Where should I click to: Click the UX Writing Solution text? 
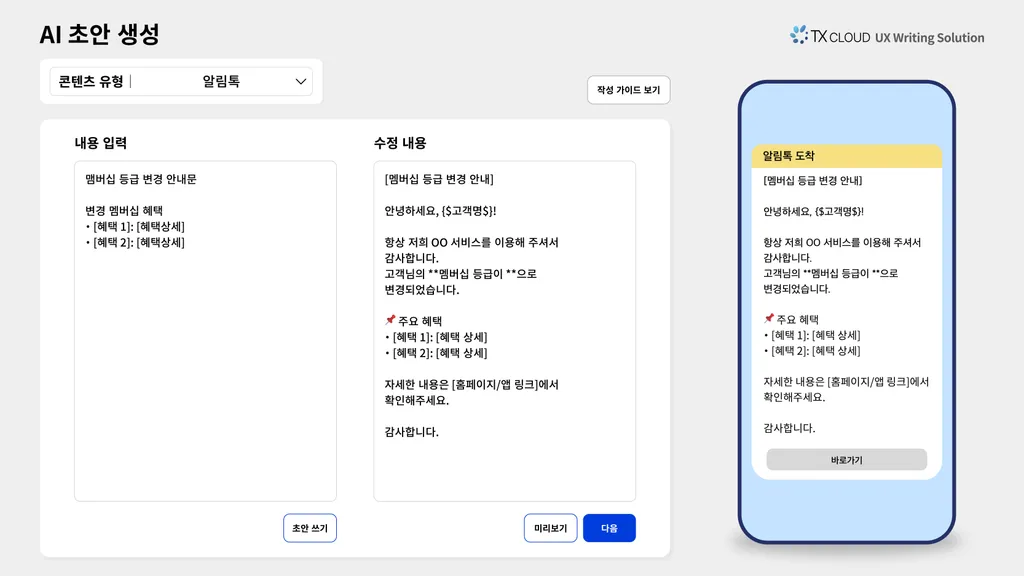pyautogui.click(x=929, y=38)
